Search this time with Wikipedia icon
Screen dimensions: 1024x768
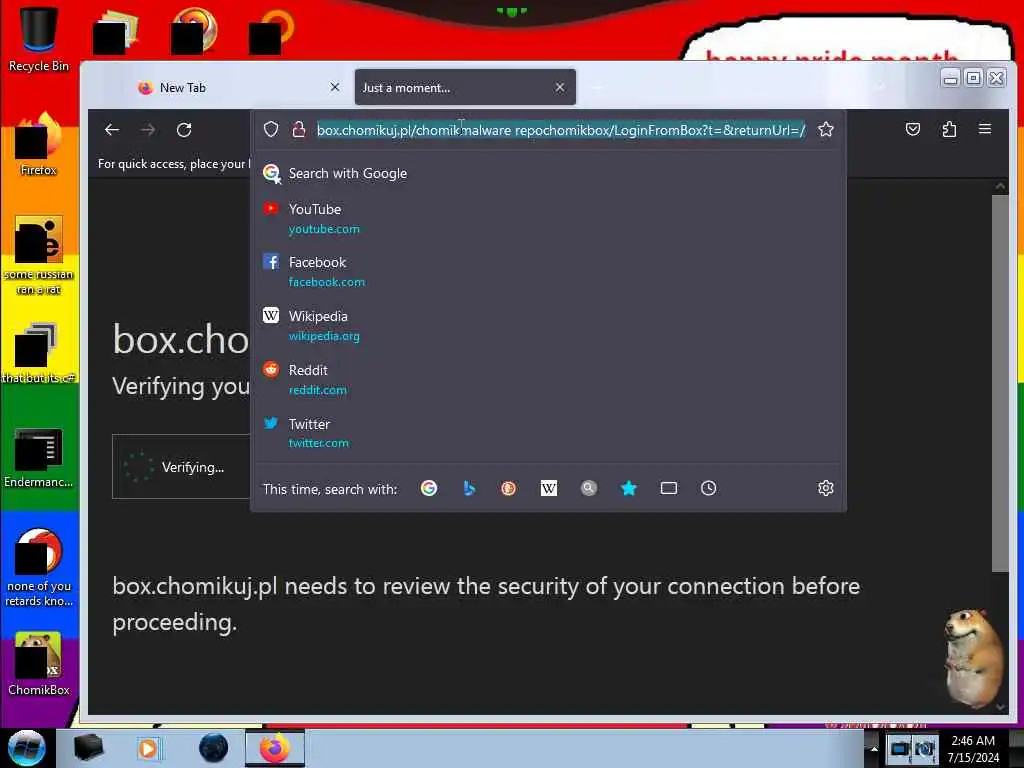tap(549, 488)
